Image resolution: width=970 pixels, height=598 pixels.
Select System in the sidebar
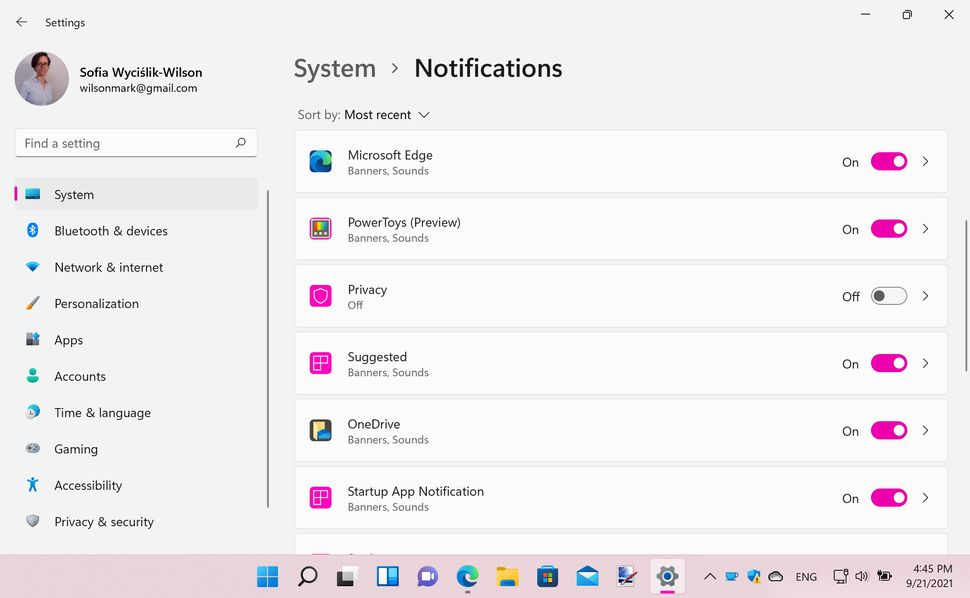pyautogui.click(x=73, y=194)
